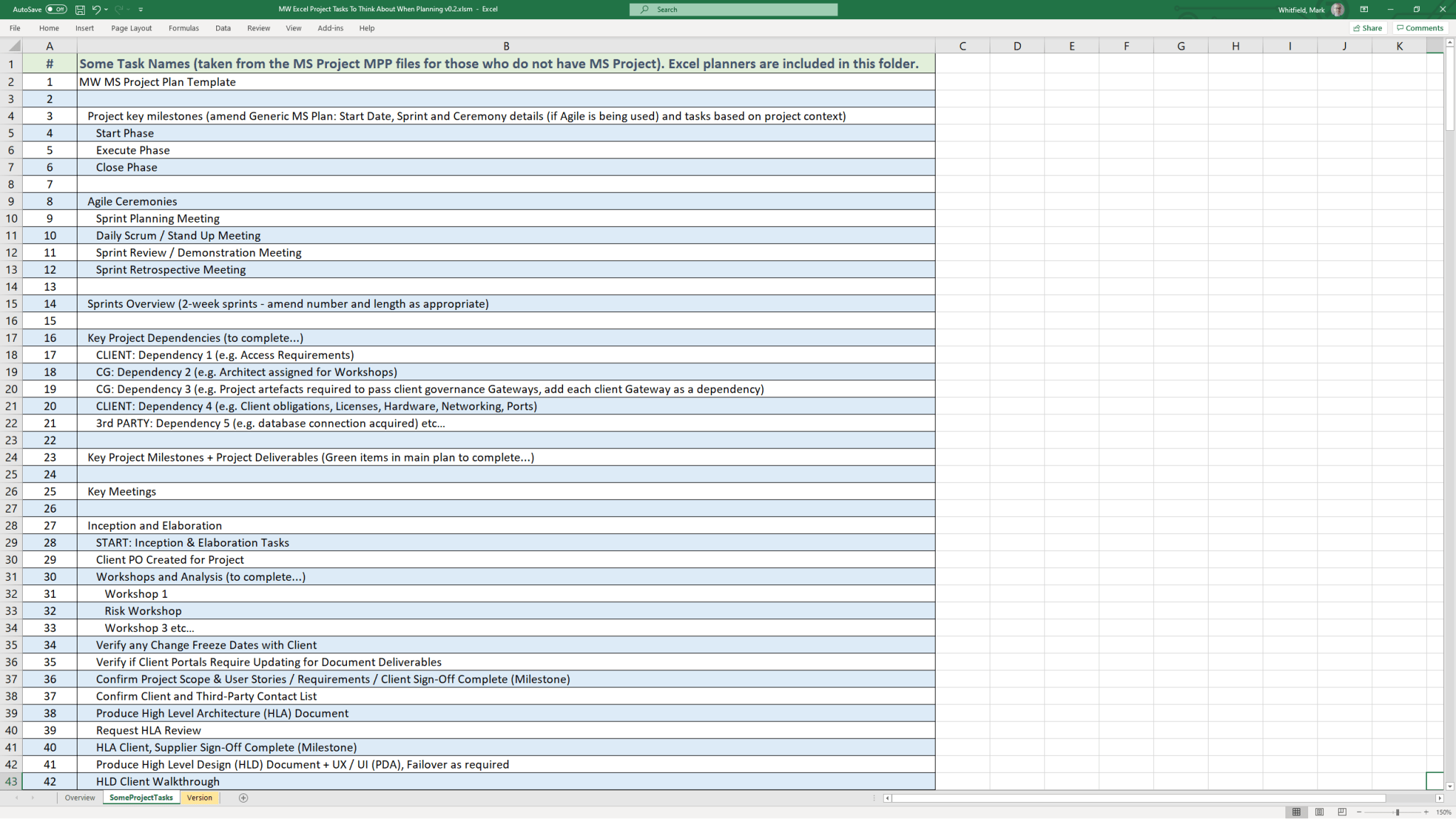This screenshot has height=819, width=1456.
Task: Select the Overview sheet tab
Action: tap(80, 798)
